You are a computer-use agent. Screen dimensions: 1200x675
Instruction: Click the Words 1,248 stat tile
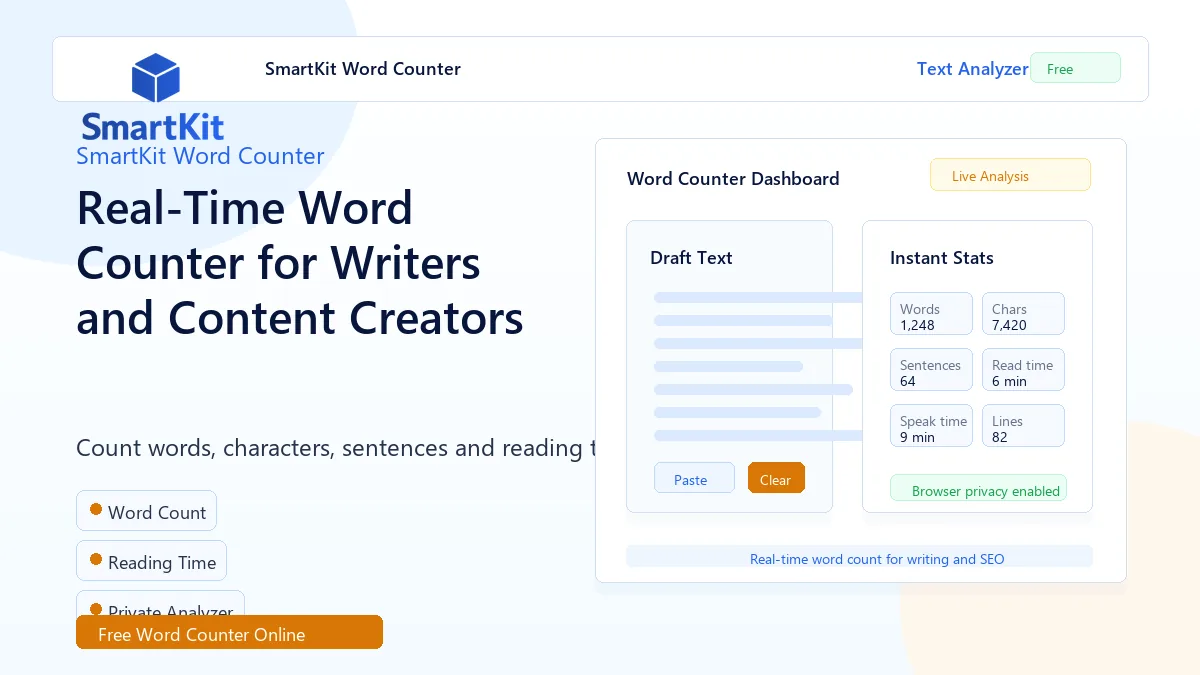(931, 314)
